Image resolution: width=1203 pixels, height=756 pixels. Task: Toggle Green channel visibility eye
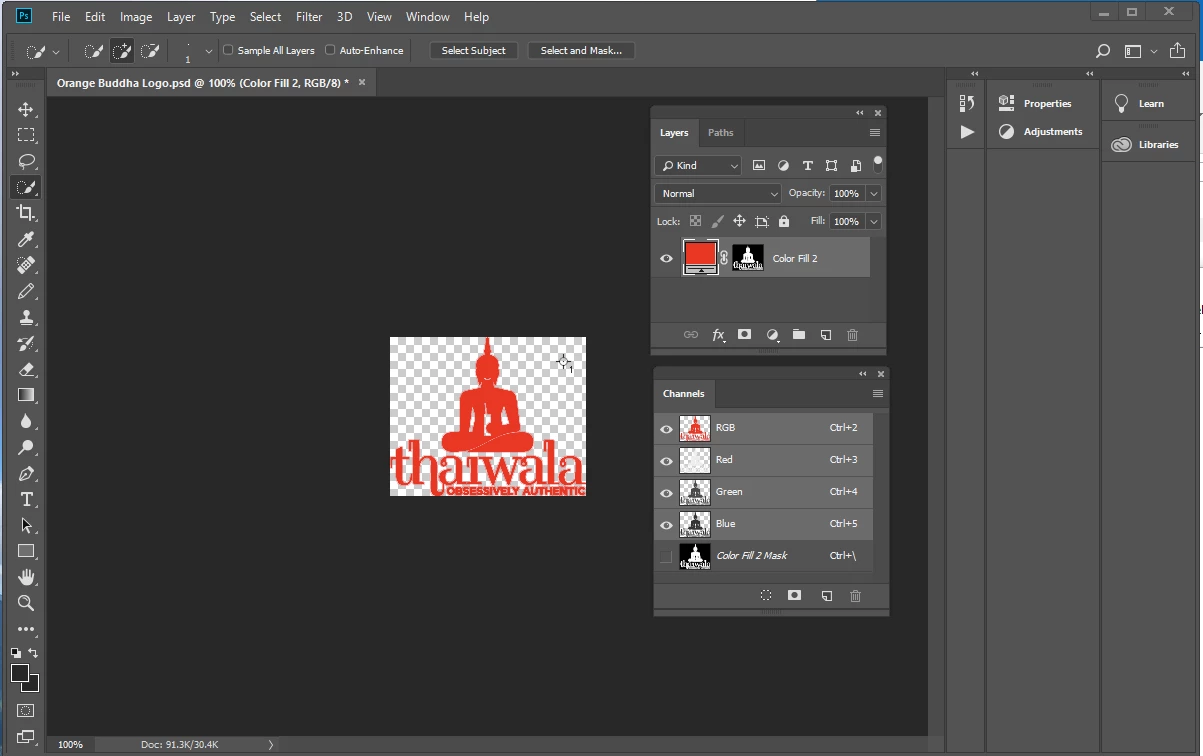tap(666, 492)
